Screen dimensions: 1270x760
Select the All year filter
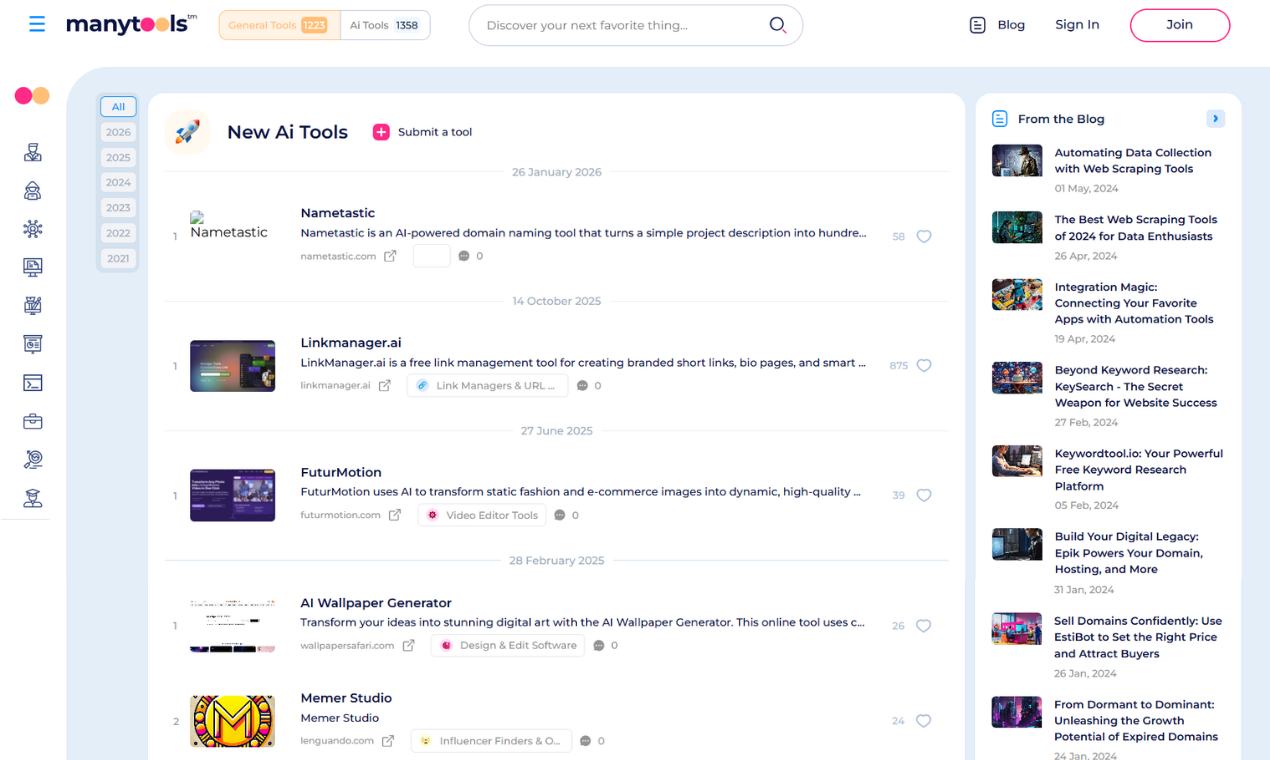click(x=118, y=106)
